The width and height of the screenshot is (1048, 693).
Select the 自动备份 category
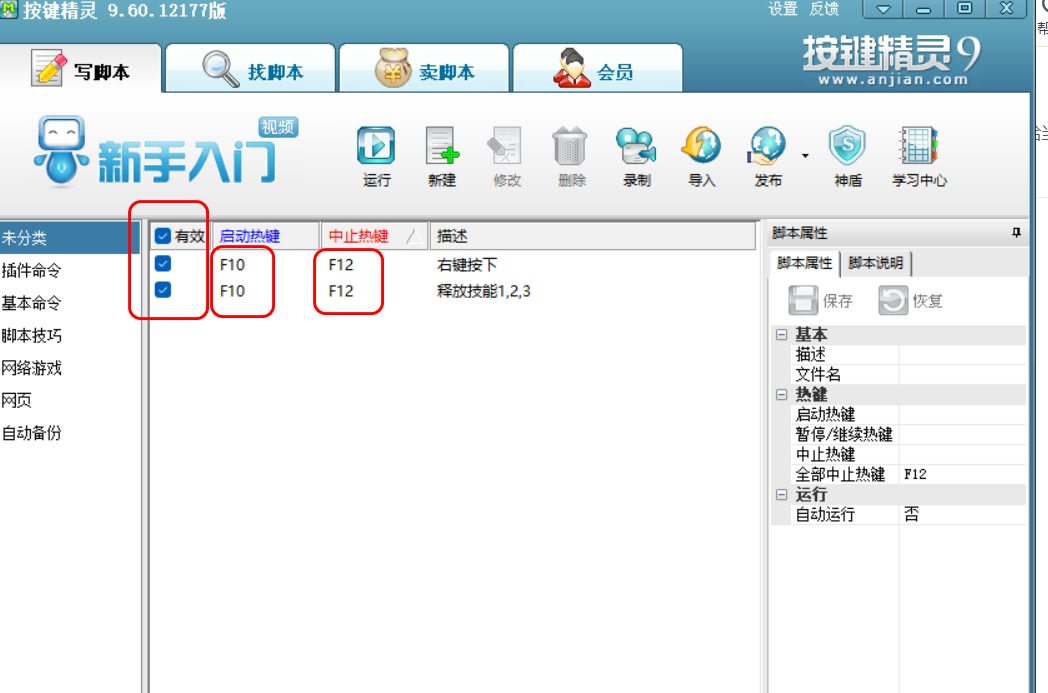70,433
